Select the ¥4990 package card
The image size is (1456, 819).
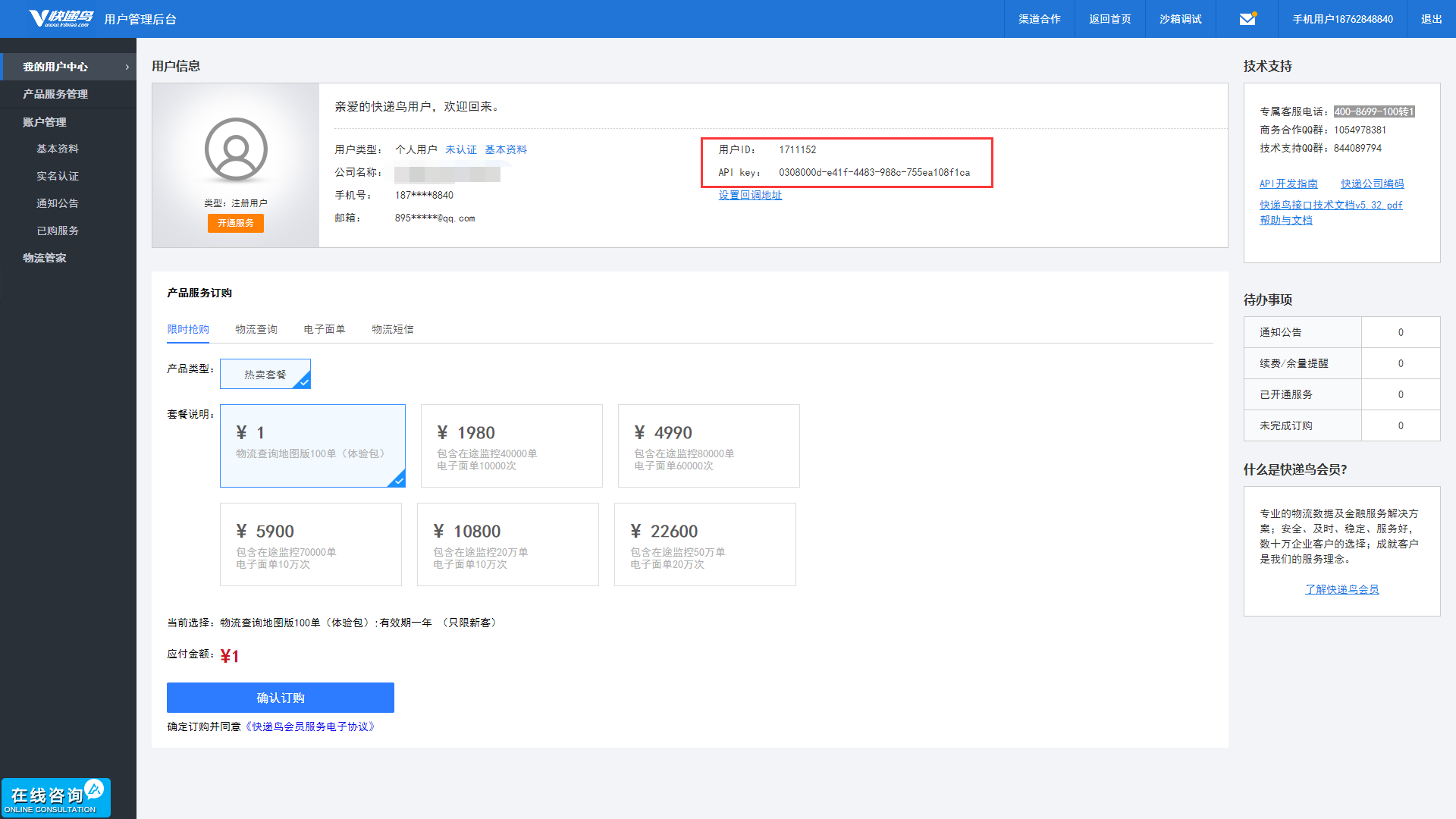point(709,446)
